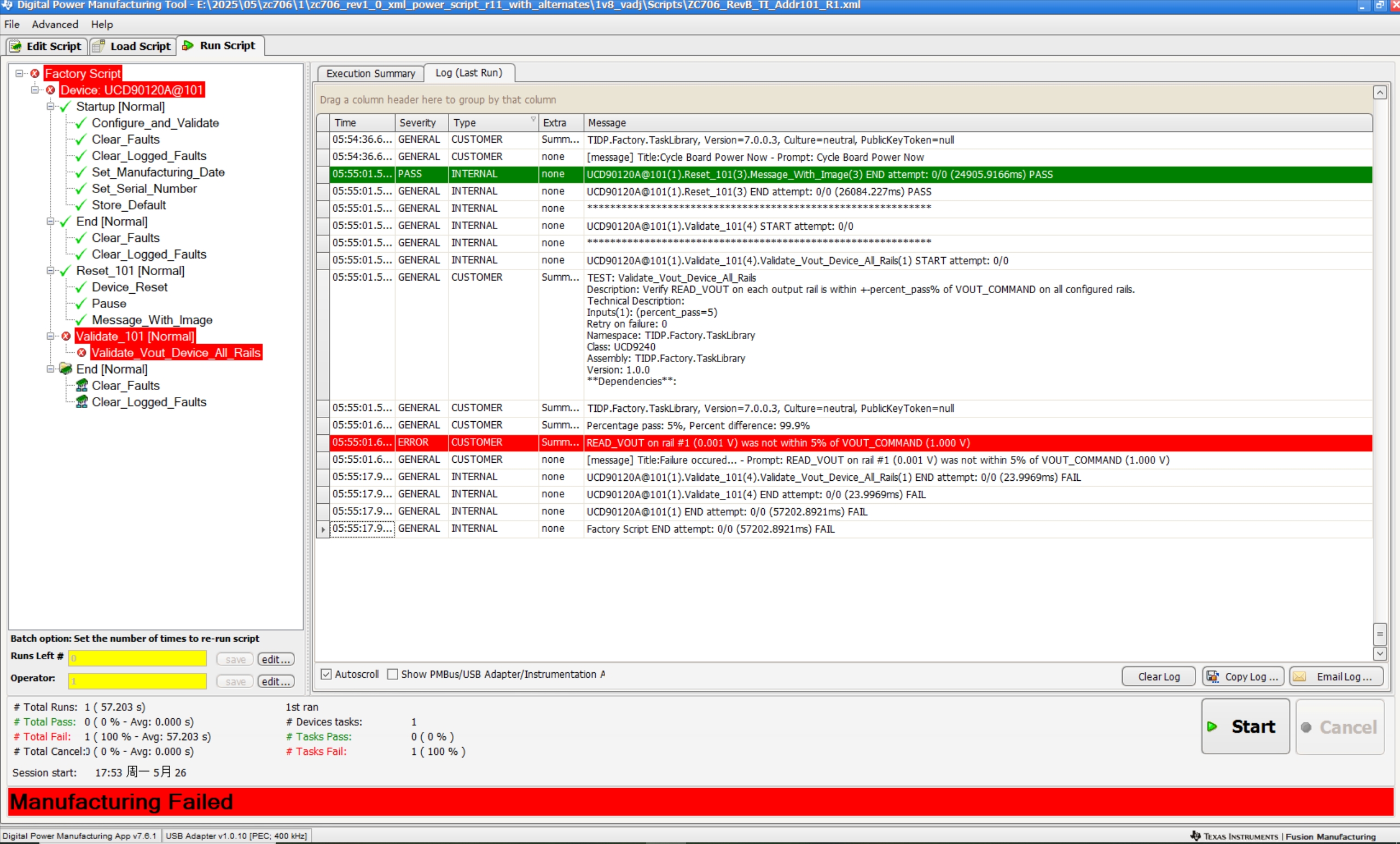Click the error icon beside Validate_Vout_Device_All_Rails
The image size is (1400, 844).
click(82, 353)
